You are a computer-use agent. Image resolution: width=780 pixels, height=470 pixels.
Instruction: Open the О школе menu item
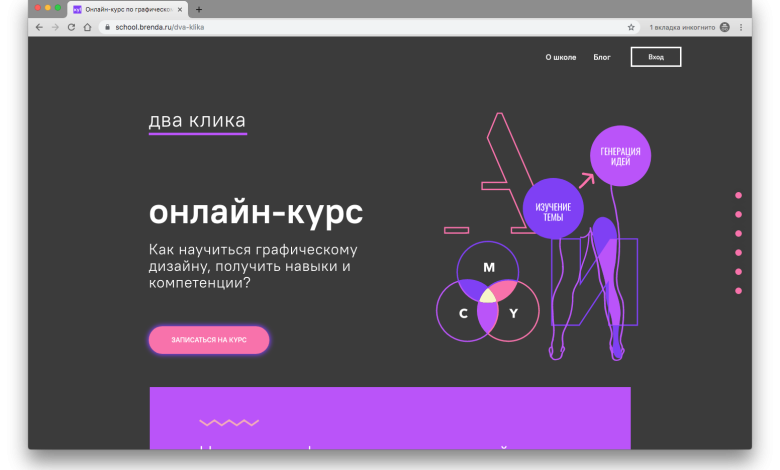(x=560, y=57)
